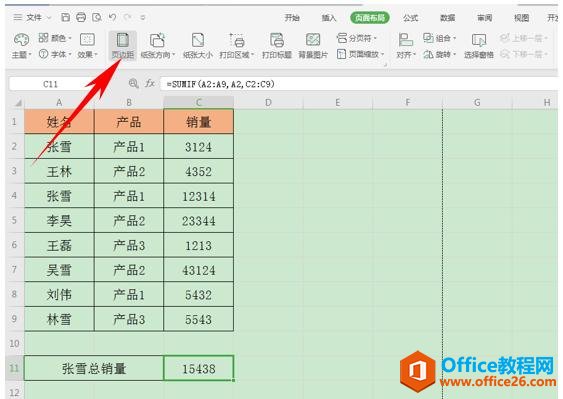The image size is (563, 399).
Task: Select column G header
Action: click(477, 103)
